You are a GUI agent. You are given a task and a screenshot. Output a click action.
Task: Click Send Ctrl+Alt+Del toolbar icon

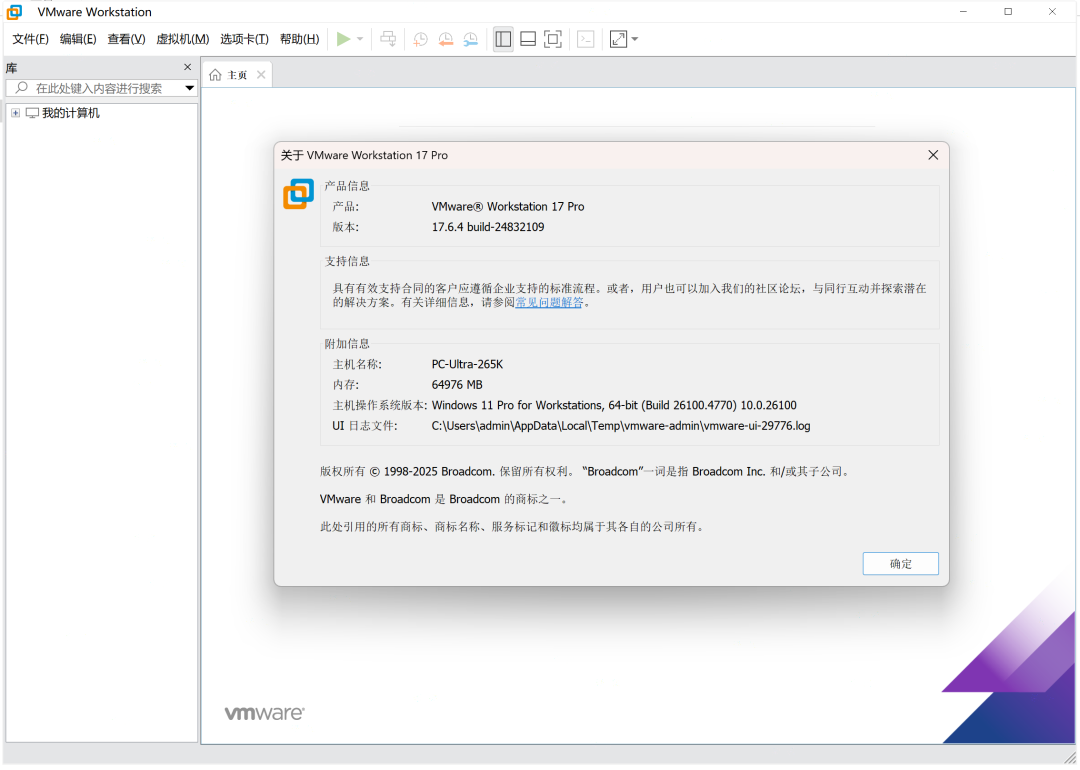[x=388, y=39]
